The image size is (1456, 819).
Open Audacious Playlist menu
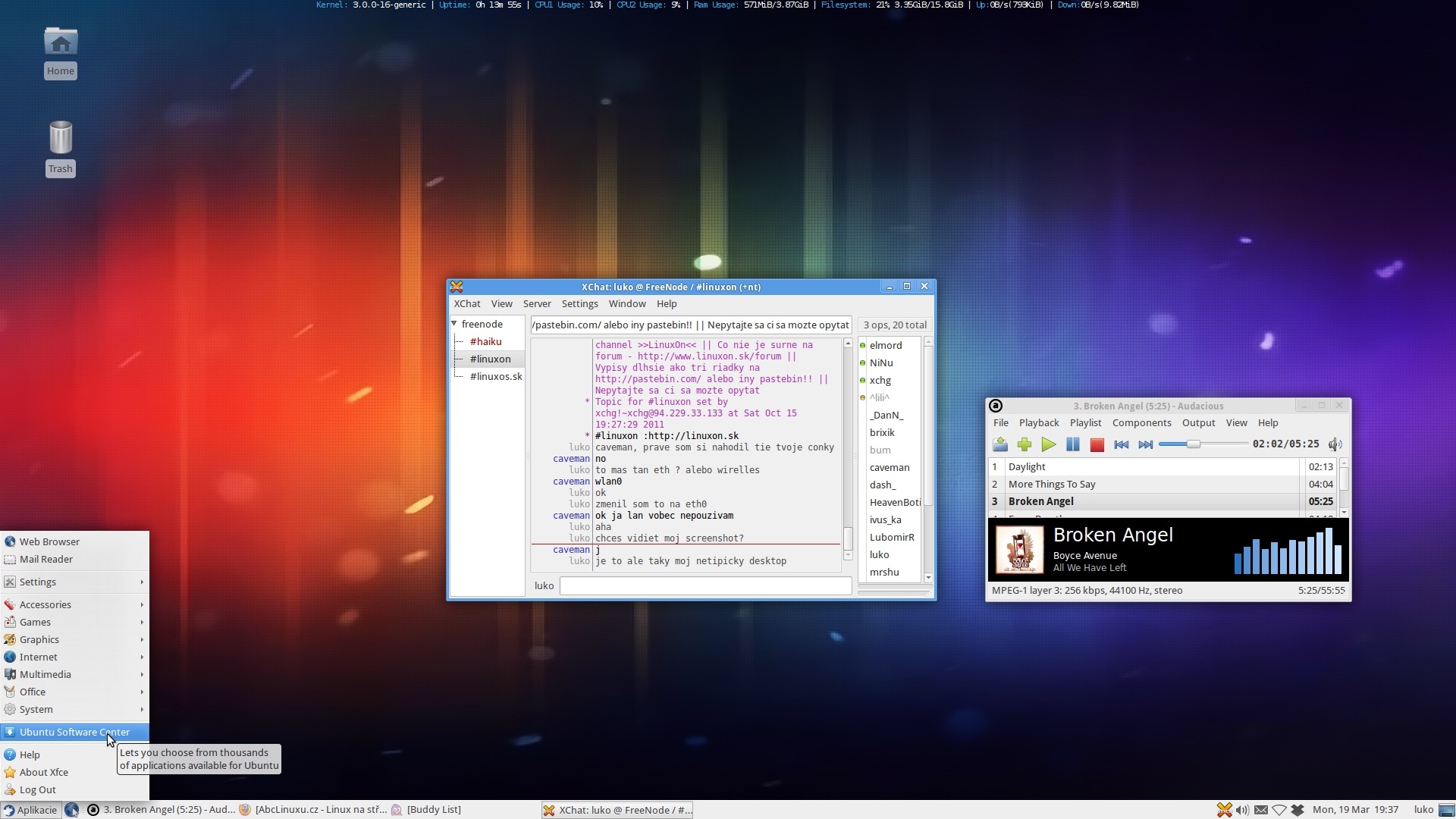click(x=1086, y=423)
